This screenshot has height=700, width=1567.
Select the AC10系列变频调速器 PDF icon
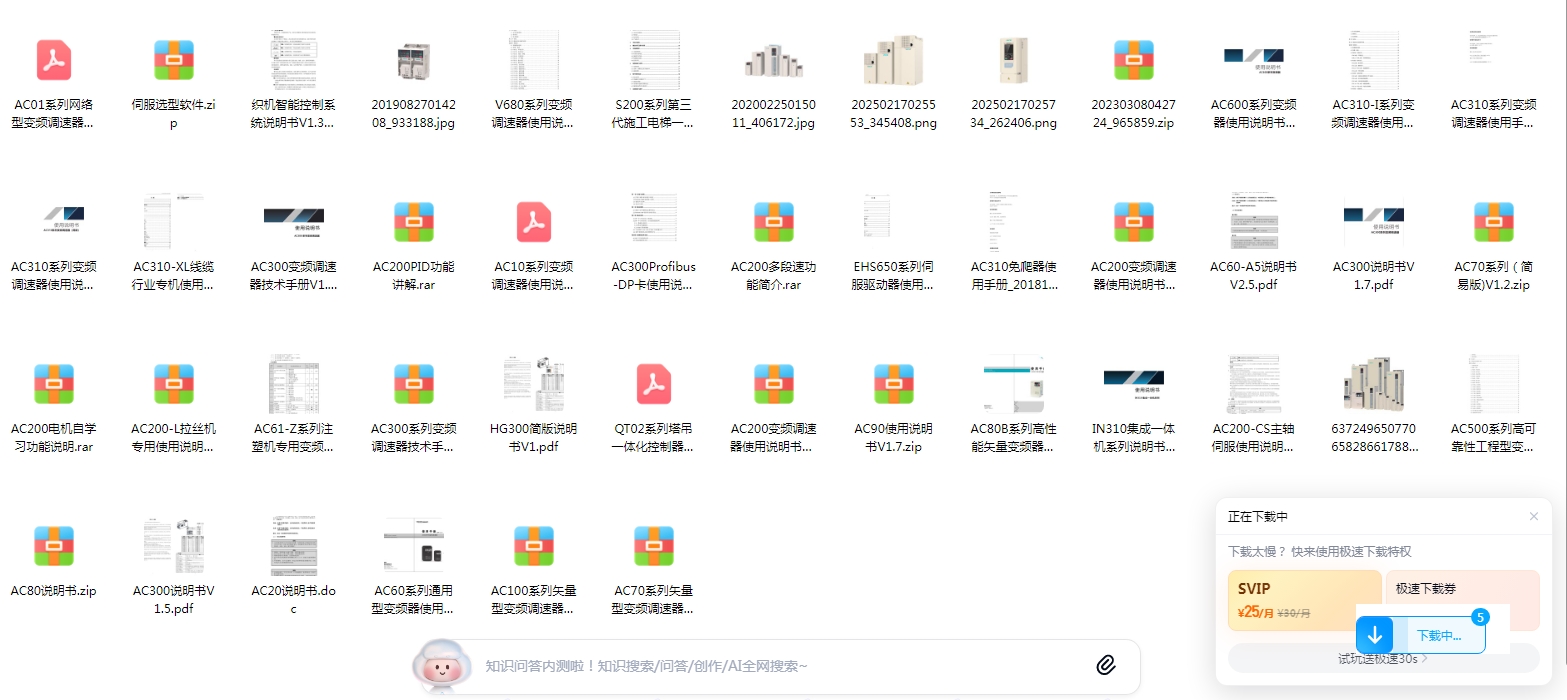tap(534, 222)
